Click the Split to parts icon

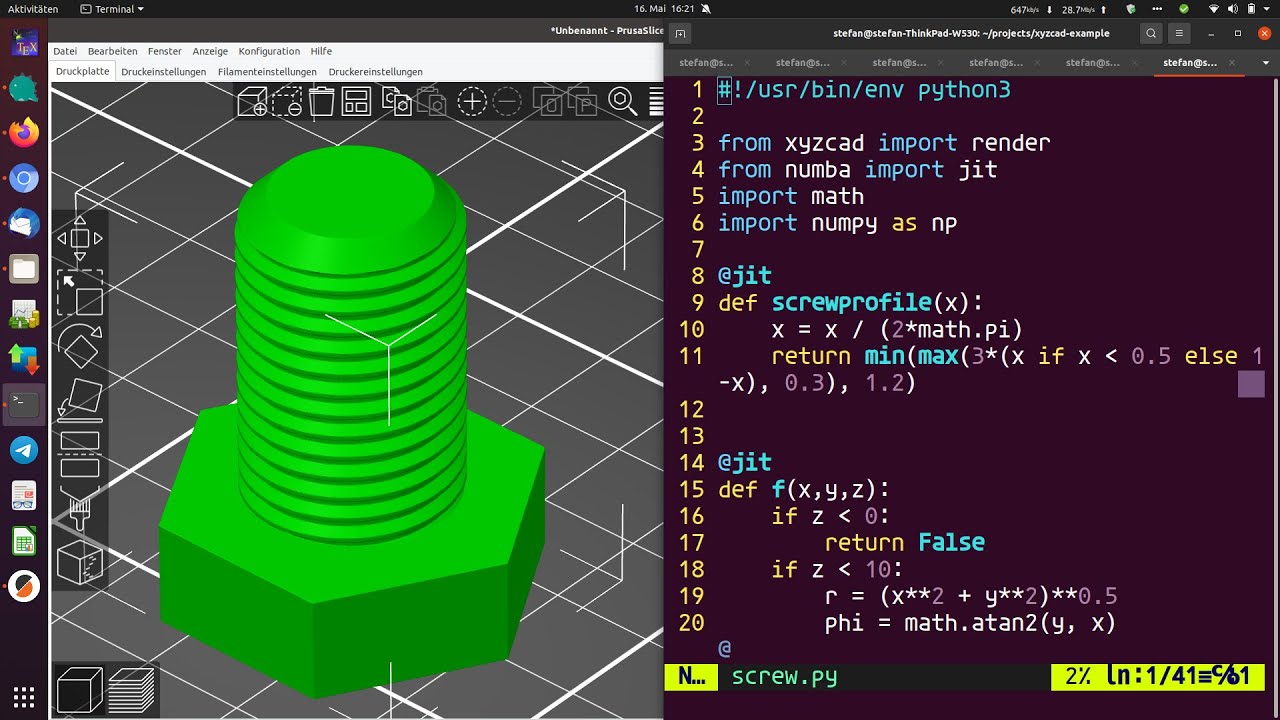coord(582,101)
